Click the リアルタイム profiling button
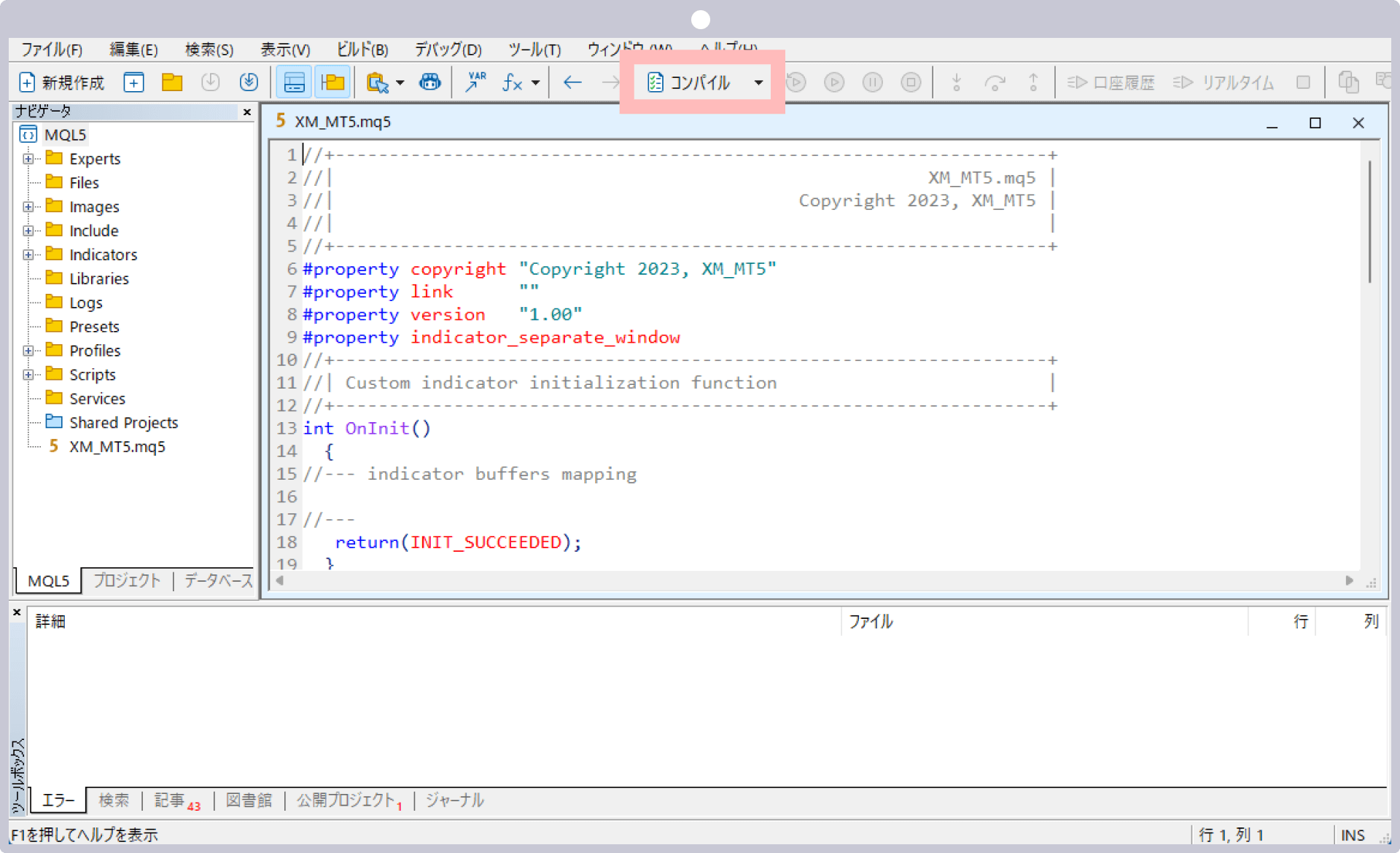This screenshot has width=1400, height=853. click(x=1223, y=82)
